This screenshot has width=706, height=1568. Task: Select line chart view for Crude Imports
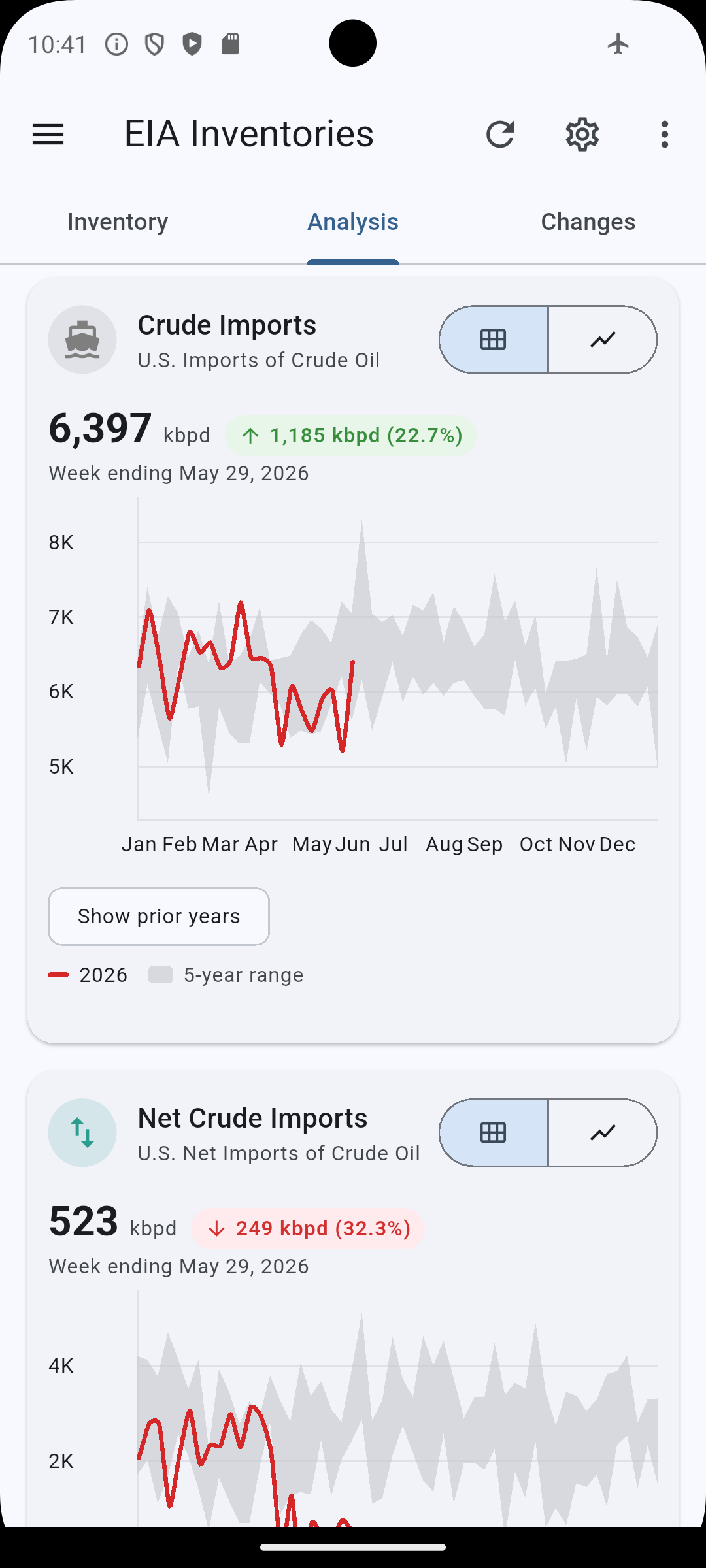(603, 340)
